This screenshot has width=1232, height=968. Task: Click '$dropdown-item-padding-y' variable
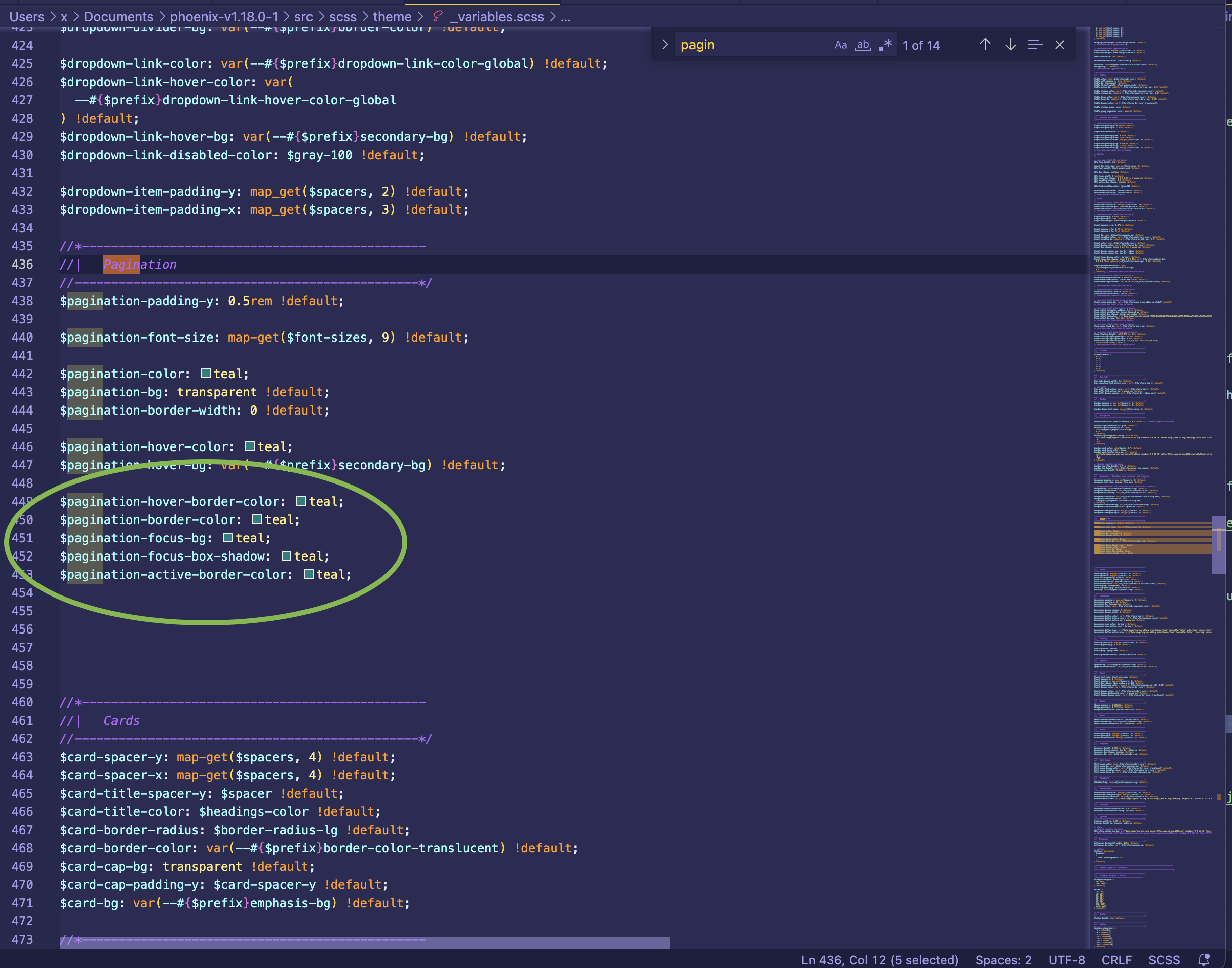pyautogui.click(x=148, y=192)
